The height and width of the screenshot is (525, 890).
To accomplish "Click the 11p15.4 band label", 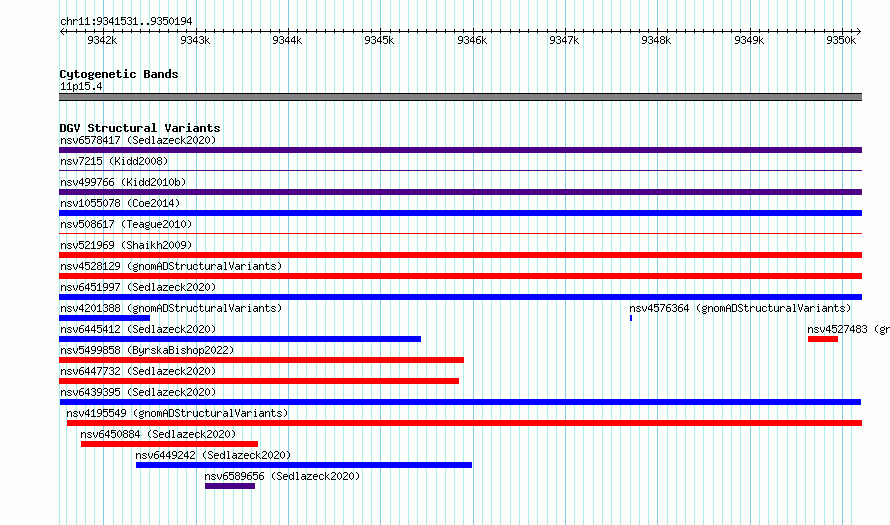I will [81, 86].
